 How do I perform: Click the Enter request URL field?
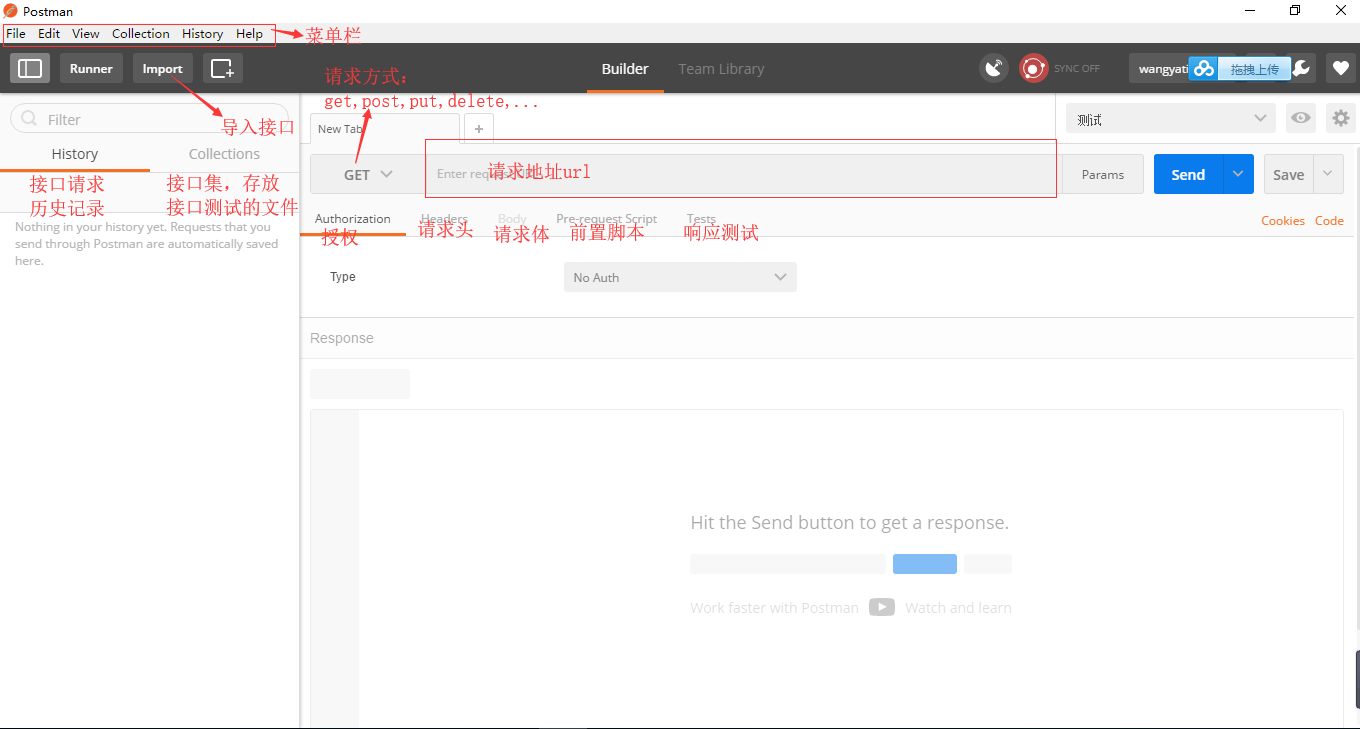pos(741,174)
